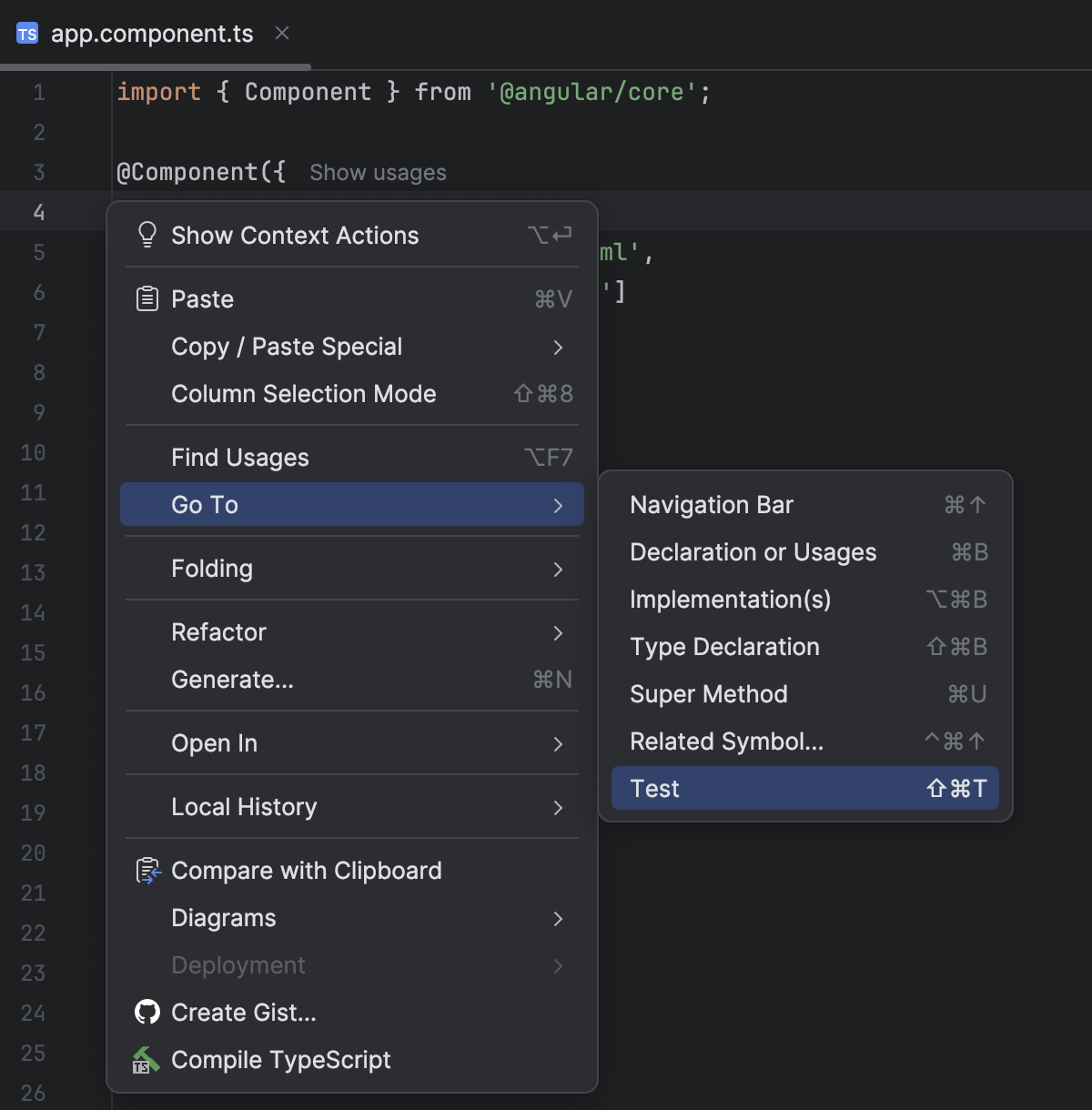Choose Compile TypeScript

pos(352,1060)
